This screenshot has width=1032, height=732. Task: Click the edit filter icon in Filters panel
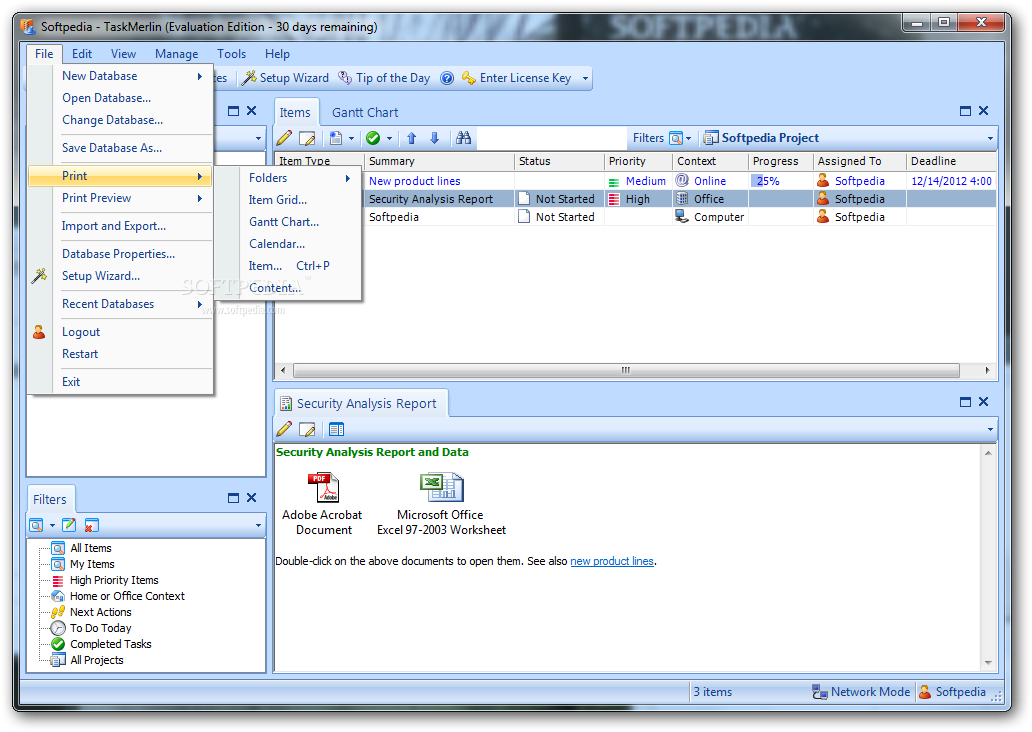click(69, 525)
